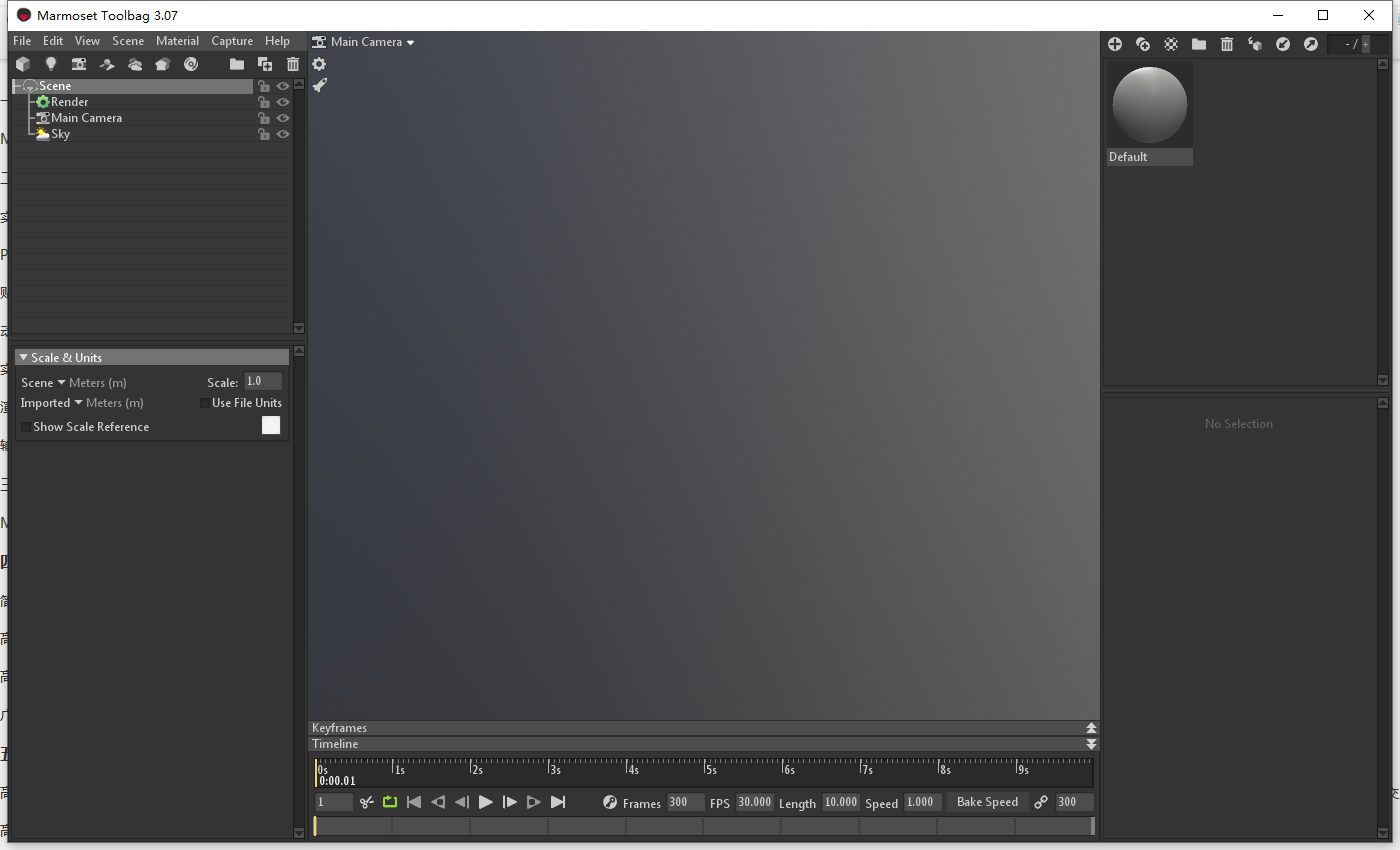This screenshot has height=850, width=1400.
Task: Open the Capture menu
Action: click(232, 41)
